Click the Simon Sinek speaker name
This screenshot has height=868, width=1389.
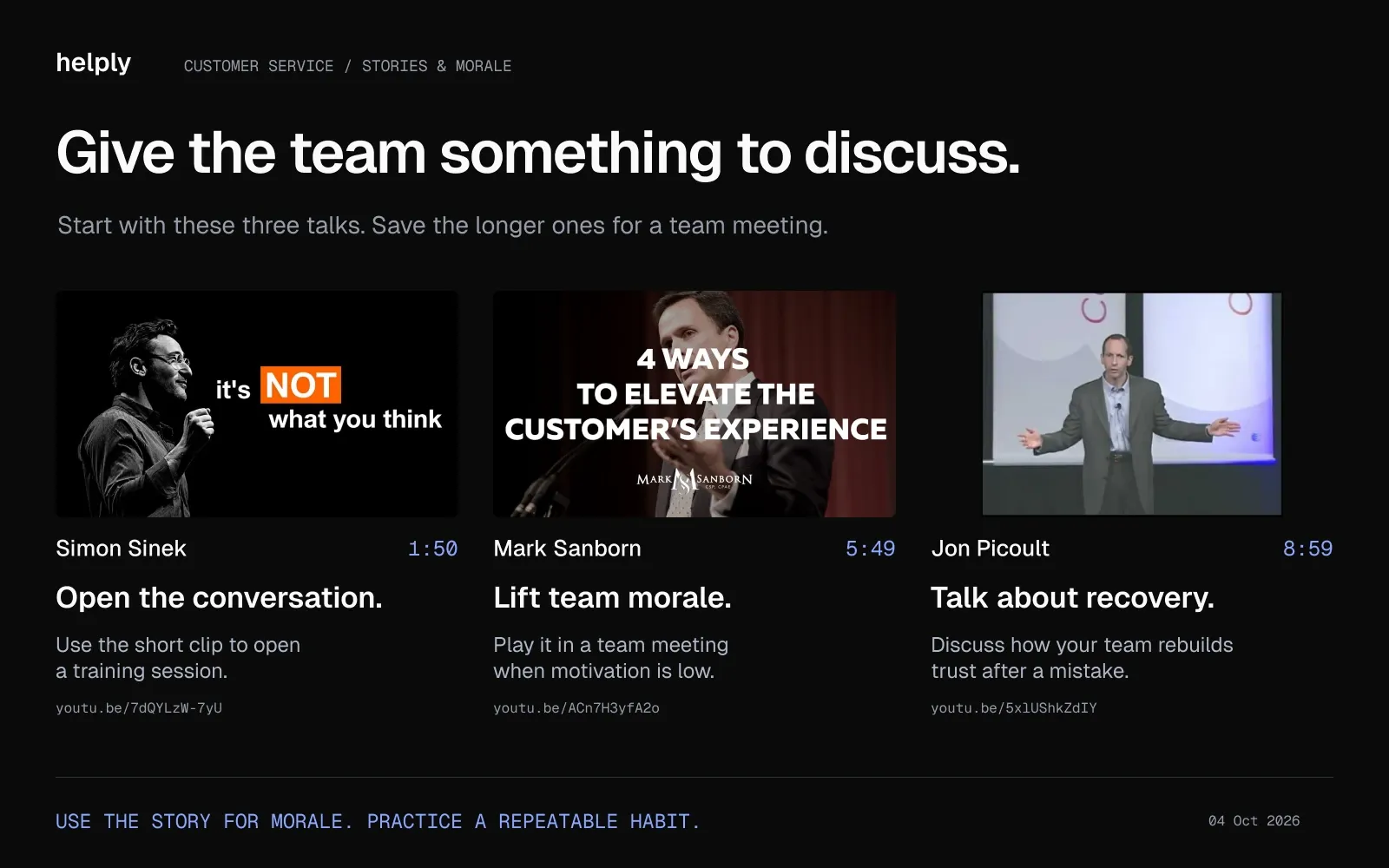click(x=122, y=549)
